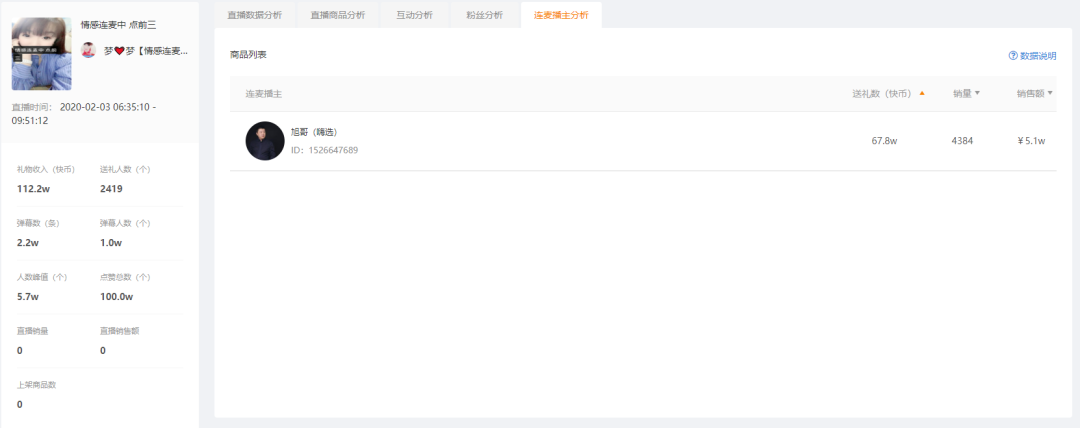Open the streamer name 梦❤梦【情感连麦...

pyautogui.click(x=146, y=51)
